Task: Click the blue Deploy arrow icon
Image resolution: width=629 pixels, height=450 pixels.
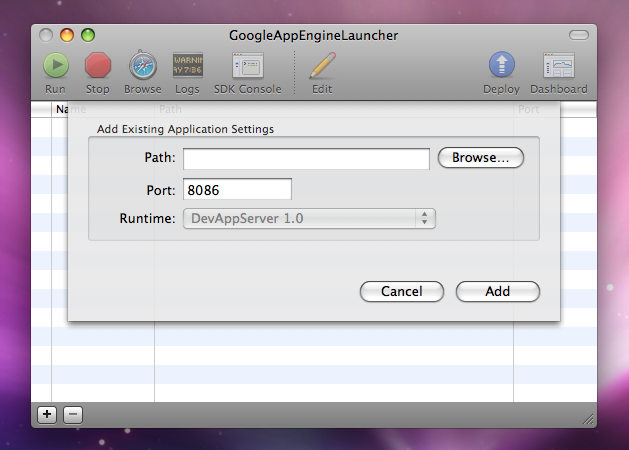Action: (501, 65)
